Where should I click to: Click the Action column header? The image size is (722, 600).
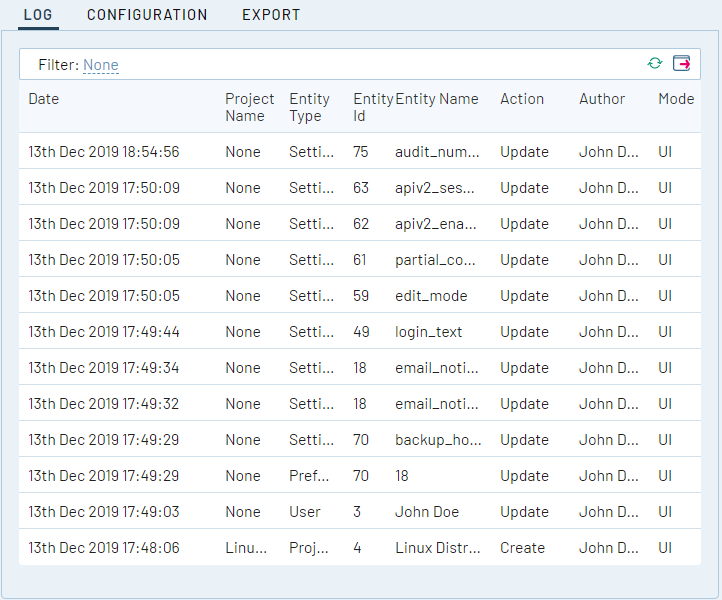click(522, 99)
